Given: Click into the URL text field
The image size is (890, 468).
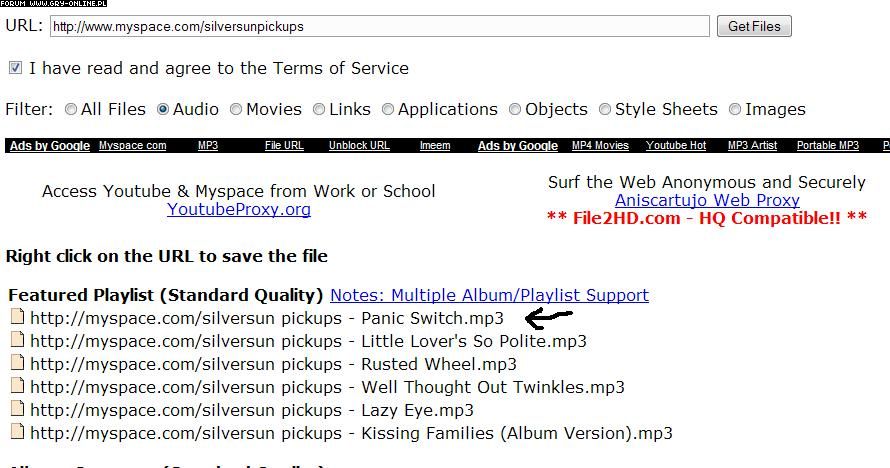Looking at the screenshot, I should [380, 27].
